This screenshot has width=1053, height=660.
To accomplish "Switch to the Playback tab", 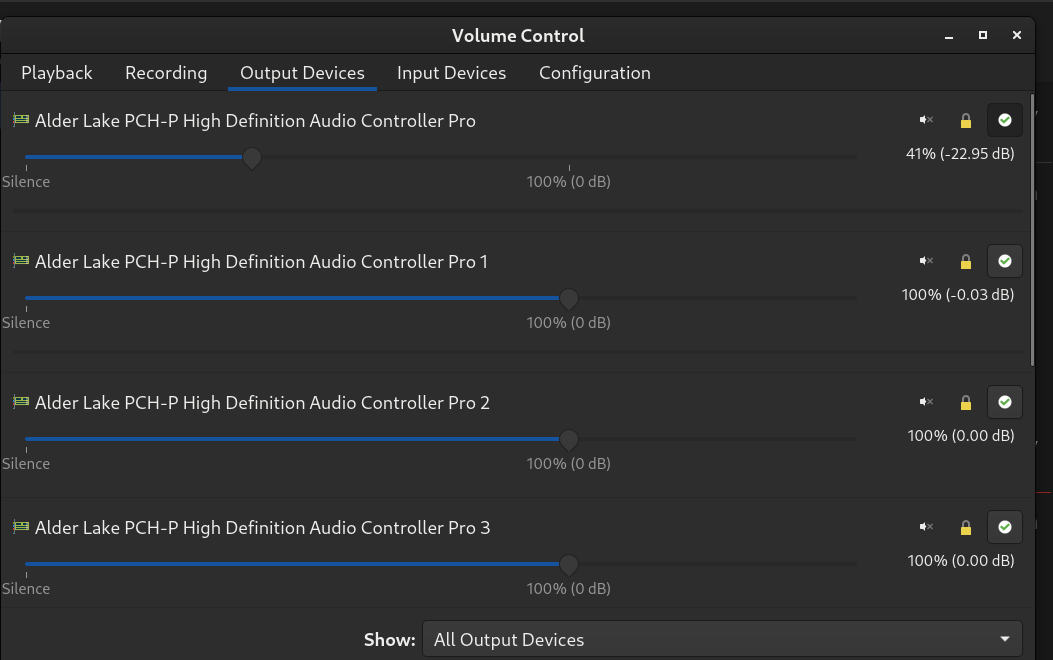I will tap(57, 73).
